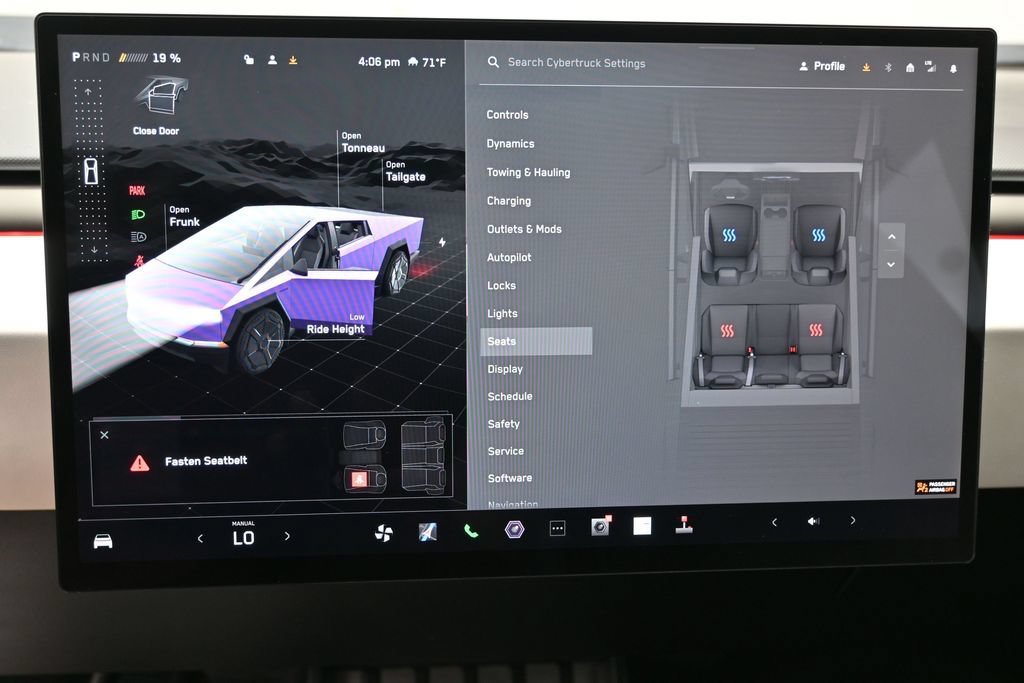Open the green Phone app
Screen dimensions: 1024x683
471,531
